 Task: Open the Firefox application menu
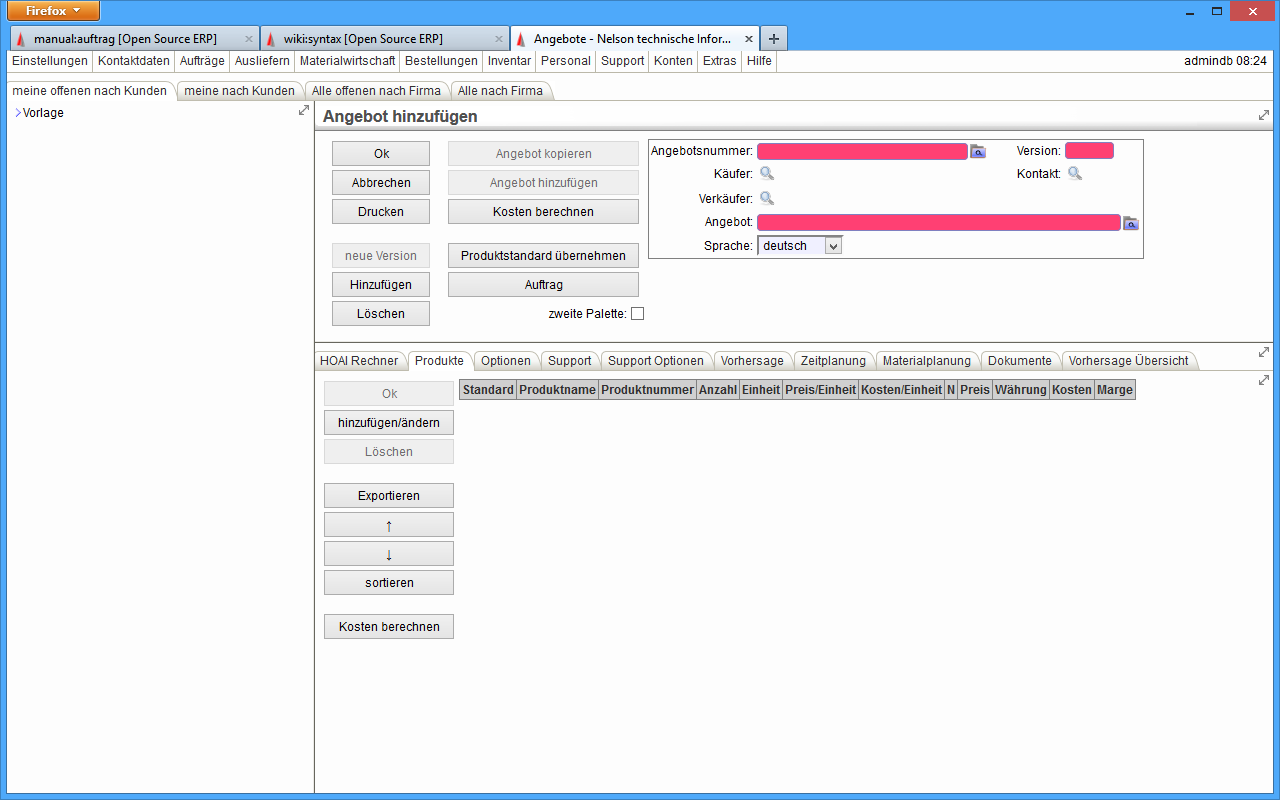(54, 11)
